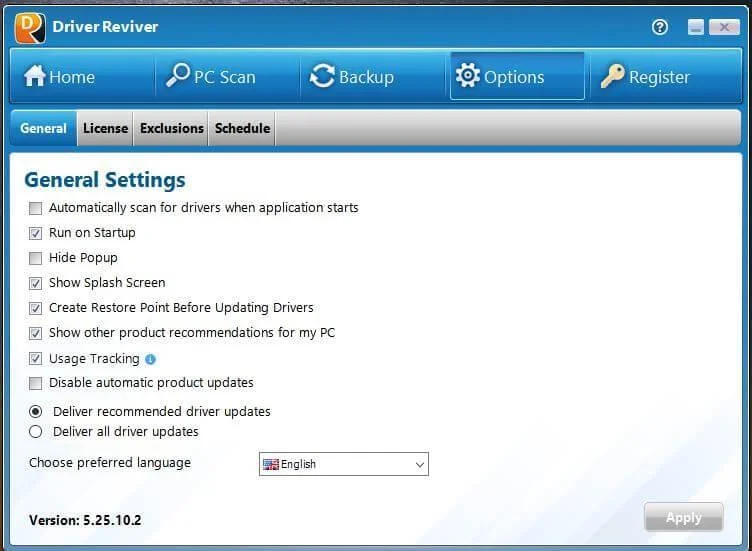Image resolution: width=752 pixels, height=551 pixels.
Task: Click the Driver Reviver logo icon
Action: pos(30,28)
